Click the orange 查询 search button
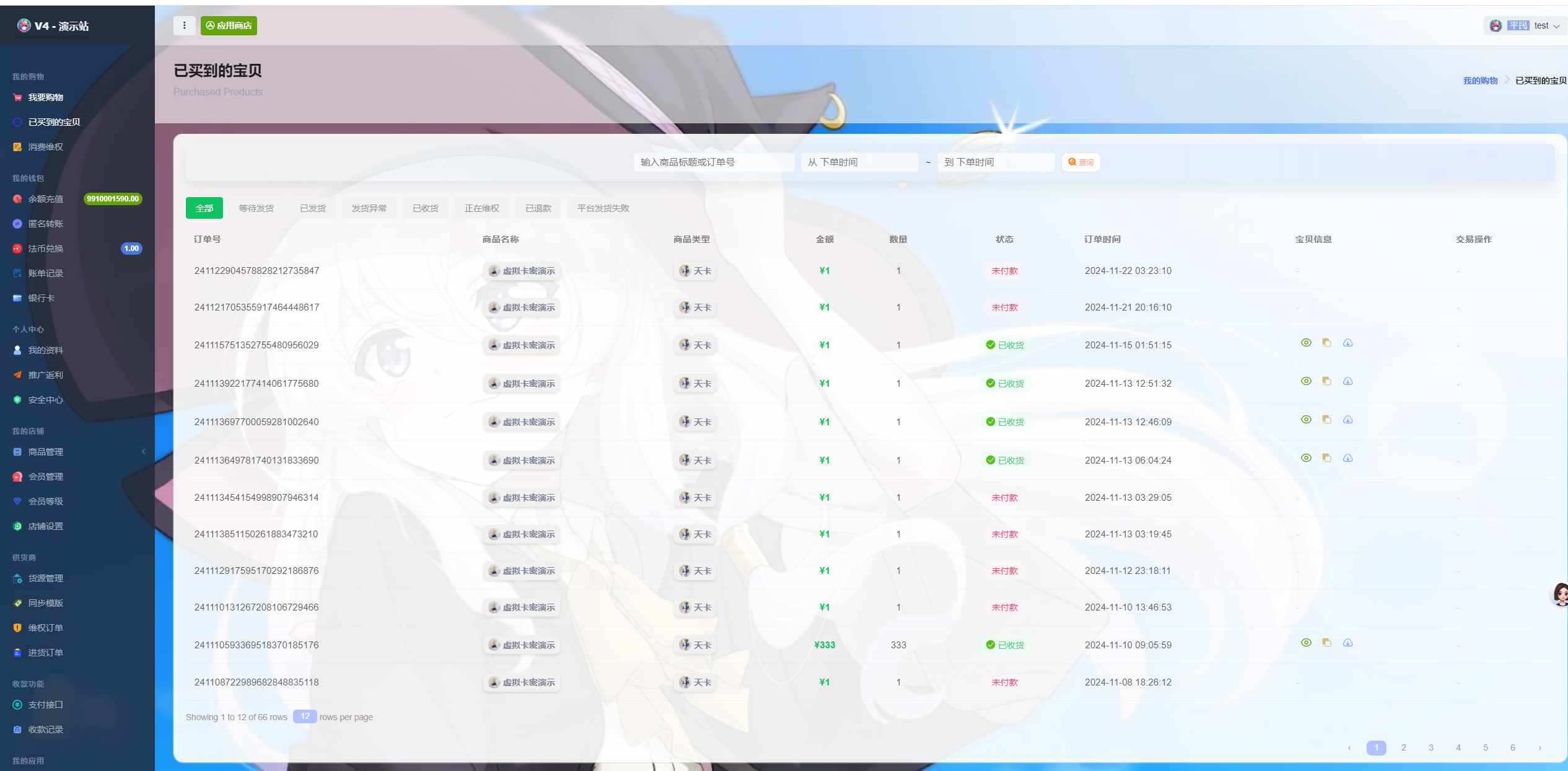1568x771 pixels. click(1080, 162)
